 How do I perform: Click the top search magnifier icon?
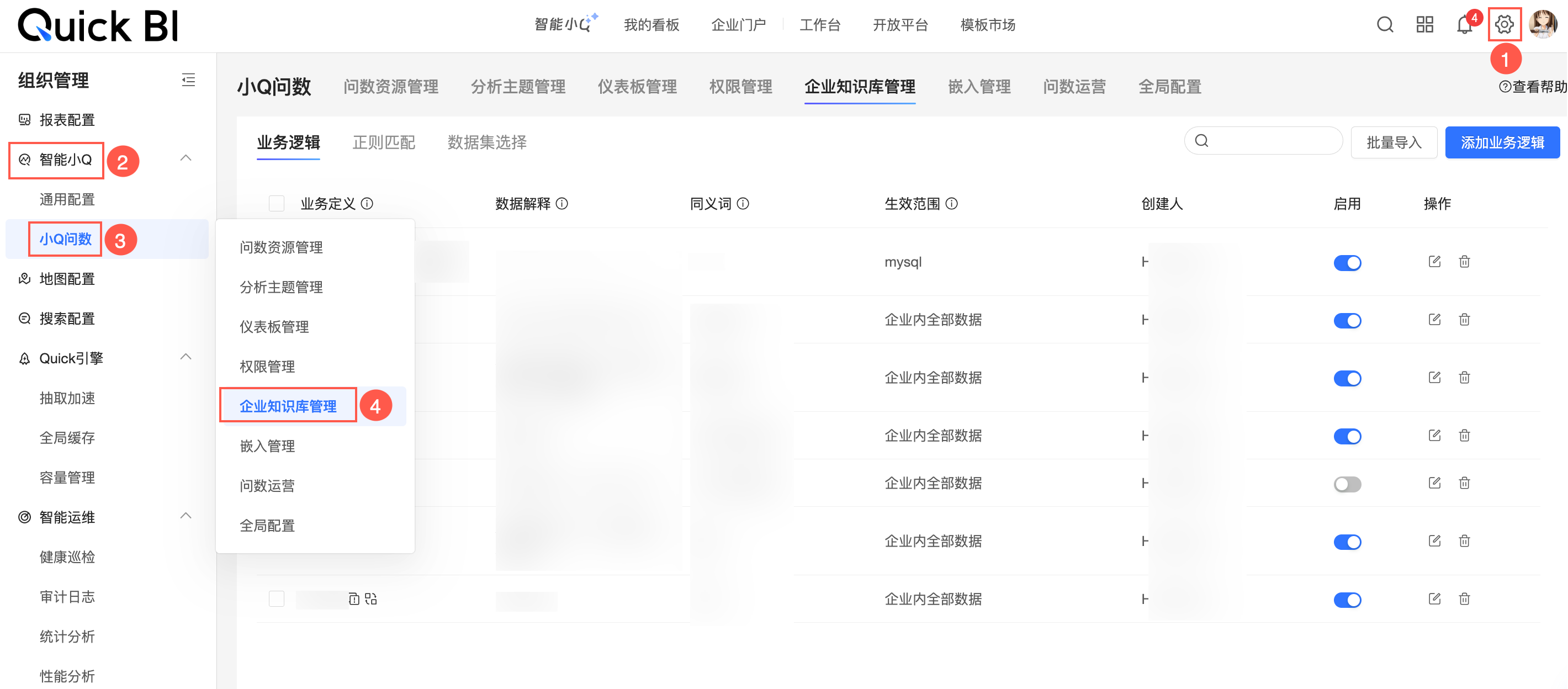[1385, 25]
